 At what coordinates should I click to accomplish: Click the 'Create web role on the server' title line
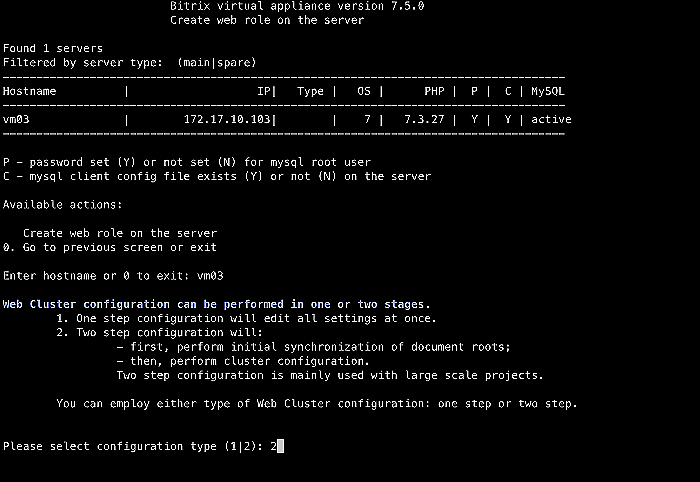pyautogui.click(x=267, y=20)
